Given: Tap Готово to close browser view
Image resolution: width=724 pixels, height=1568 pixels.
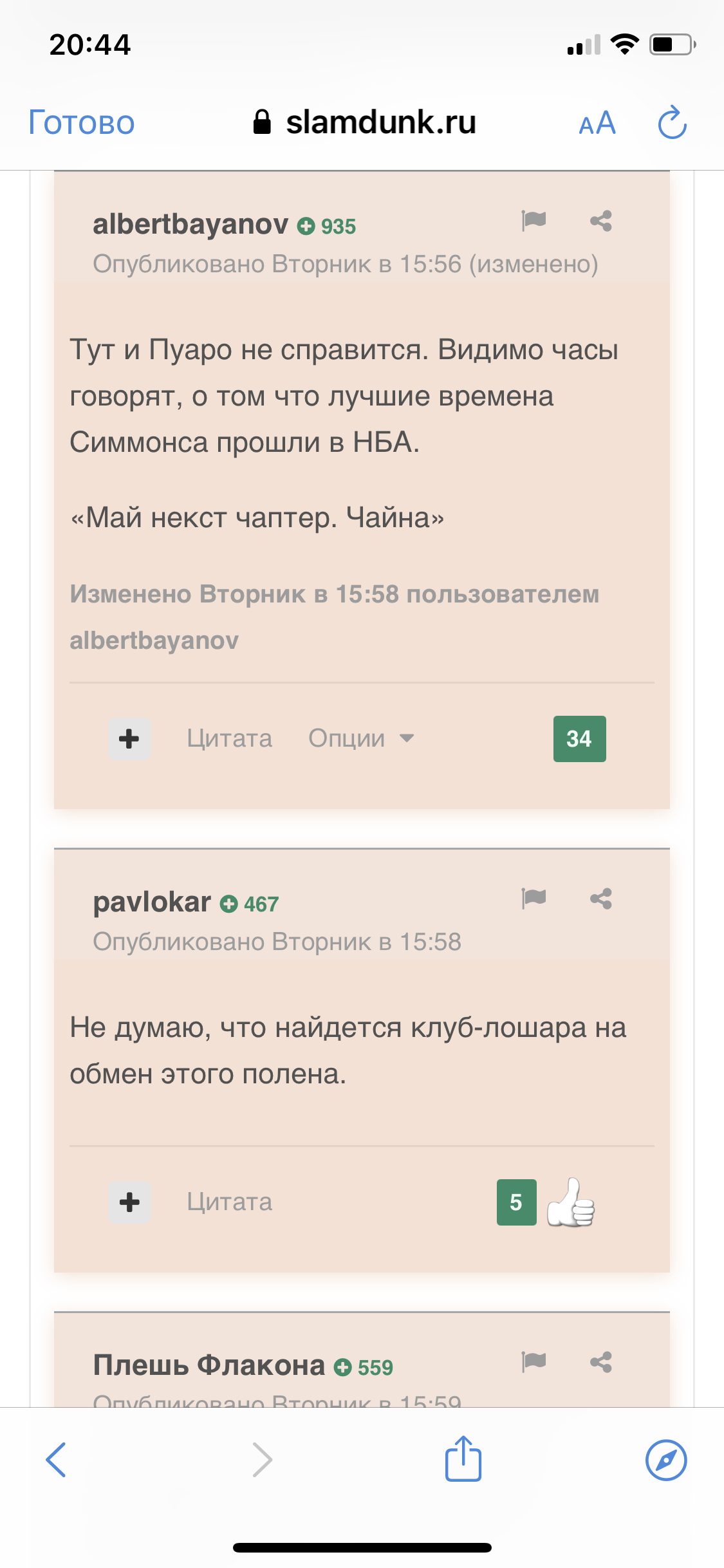Looking at the screenshot, I should pos(82,122).
